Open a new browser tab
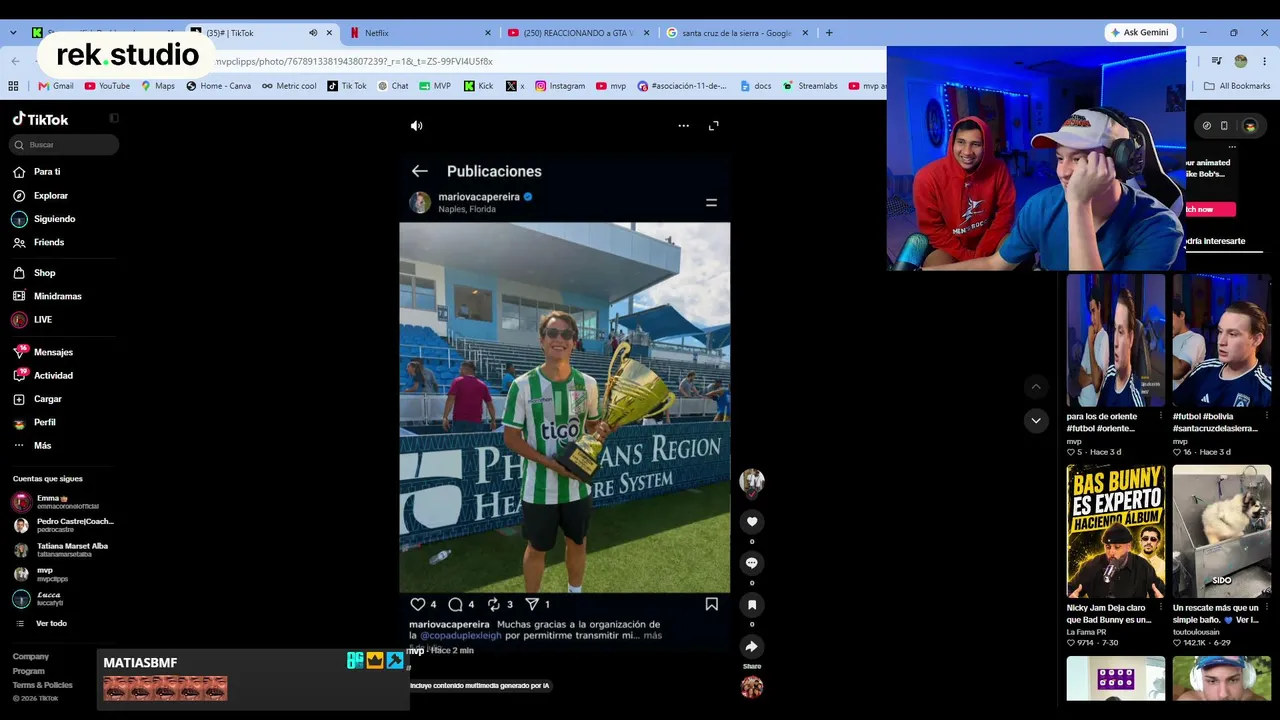 coord(829,33)
